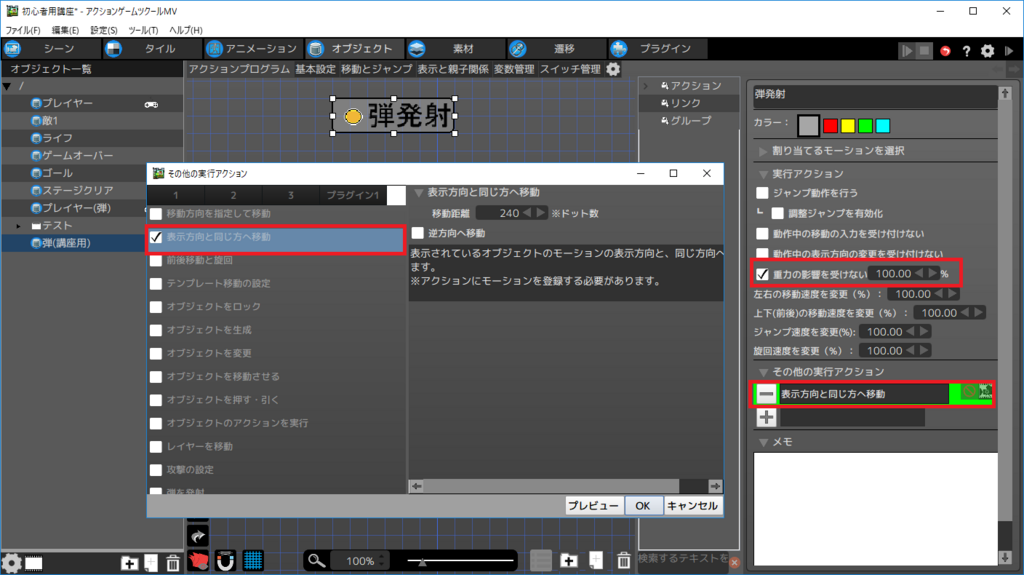Image resolution: width=1024 pixels, height=575 pixels.
Task: Toggle the magnet snap icon
Action: pos(225,561)
